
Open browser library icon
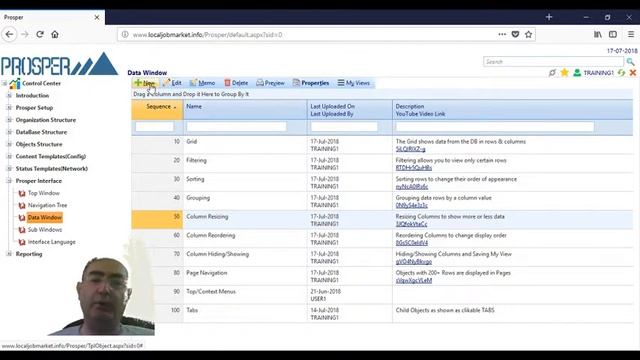point(598,35)
